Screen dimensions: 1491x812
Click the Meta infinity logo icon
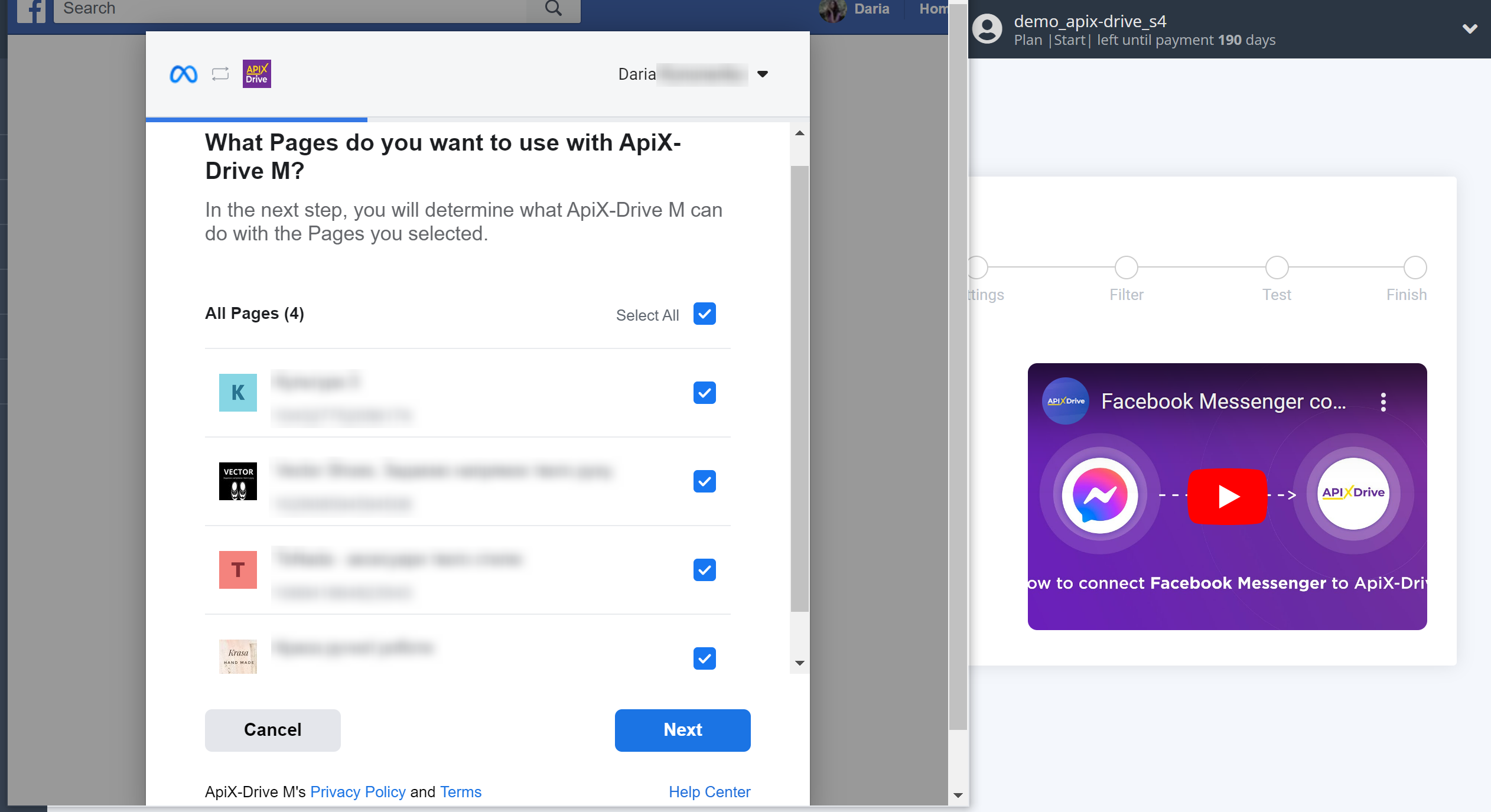[184, 74]
